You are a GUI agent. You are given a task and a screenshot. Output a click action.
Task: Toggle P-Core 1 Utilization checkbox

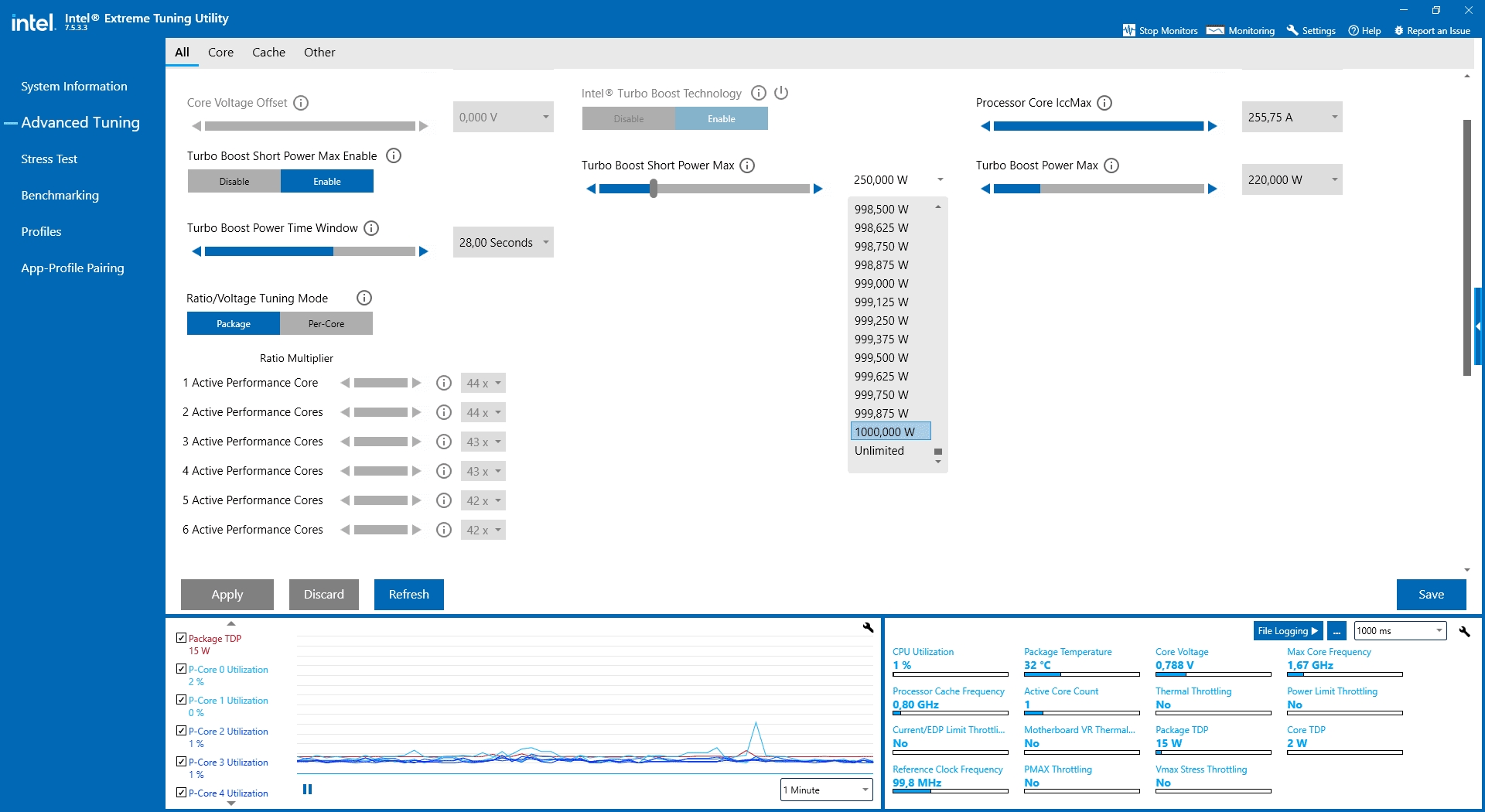182,700
